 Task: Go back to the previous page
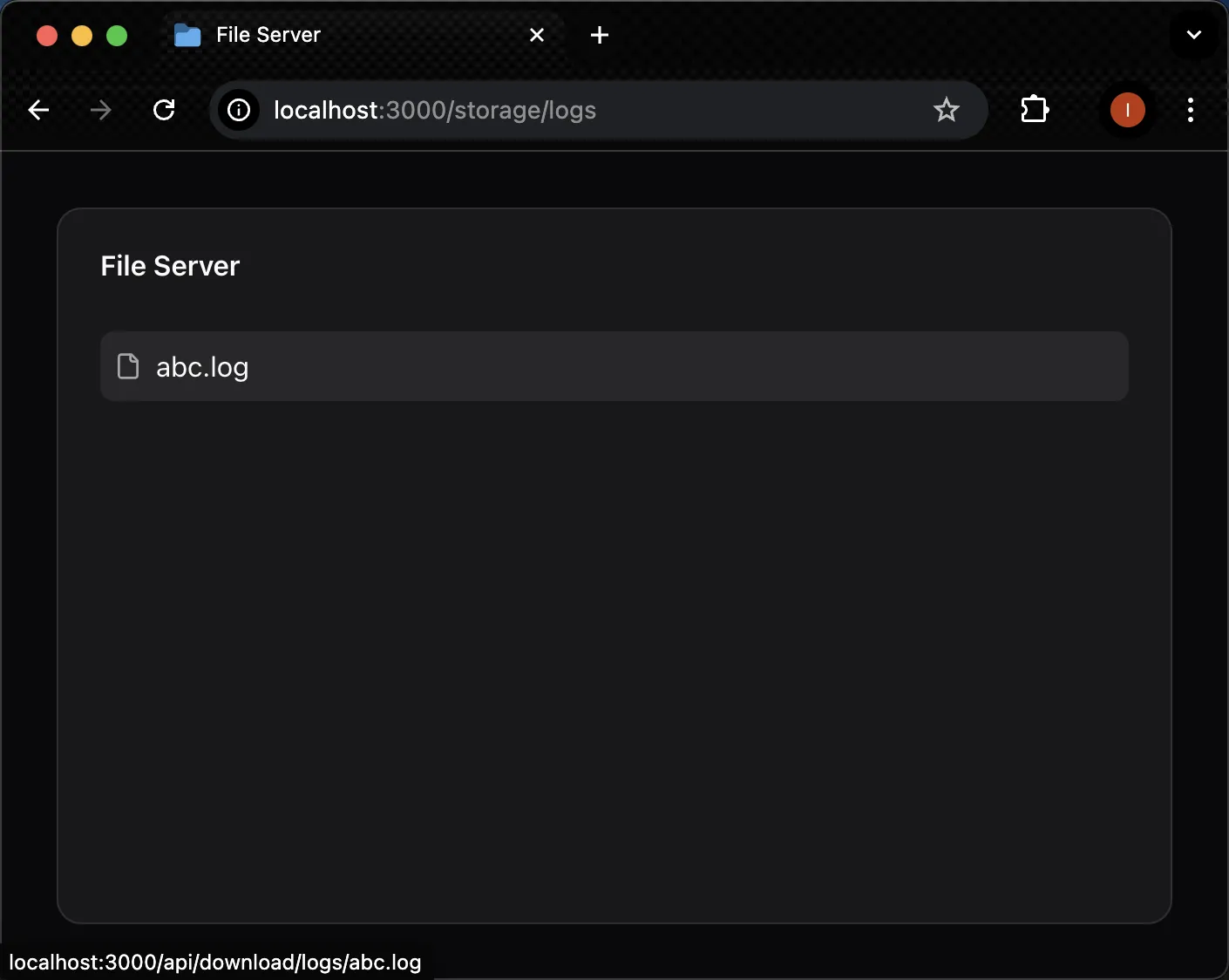[38, 110]
